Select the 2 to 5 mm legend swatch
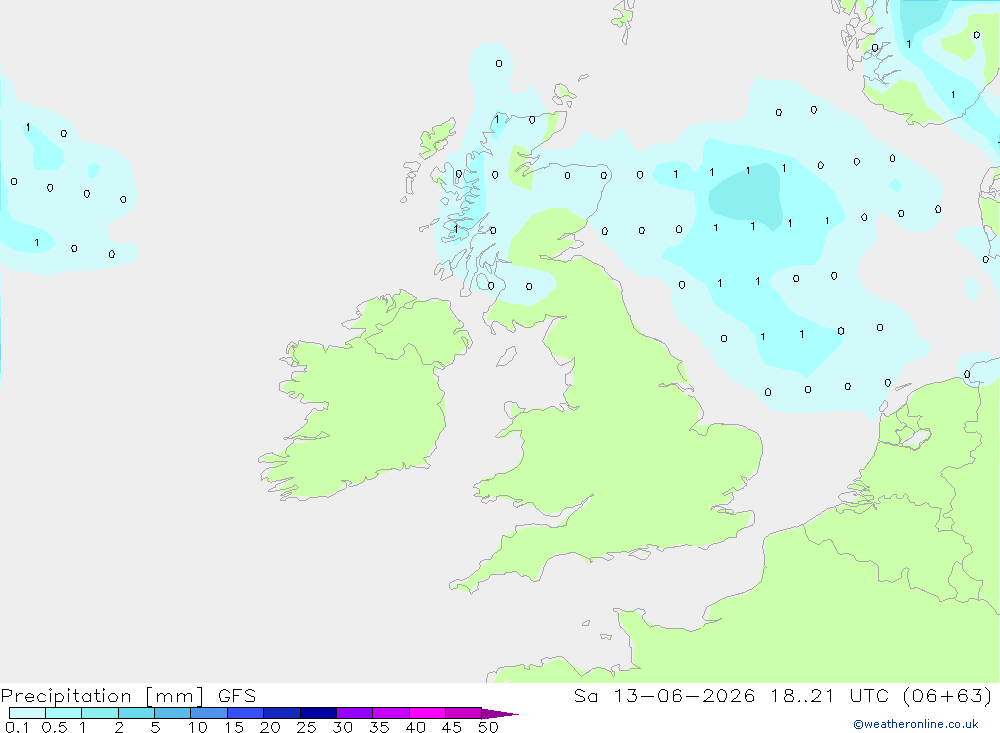 click(x=136, y=713)
